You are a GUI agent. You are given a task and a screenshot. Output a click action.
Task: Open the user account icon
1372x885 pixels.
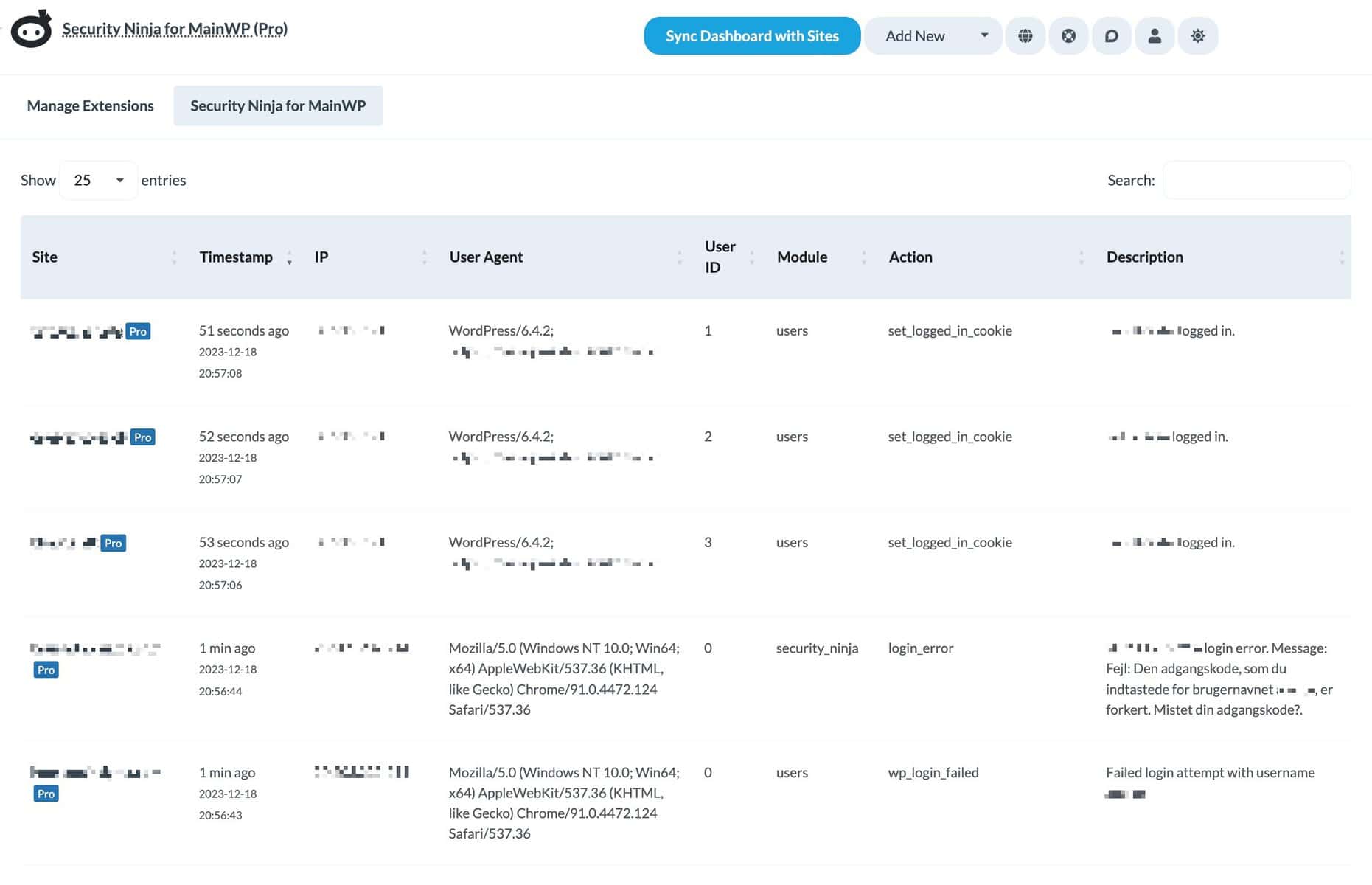pos(1155,35)
